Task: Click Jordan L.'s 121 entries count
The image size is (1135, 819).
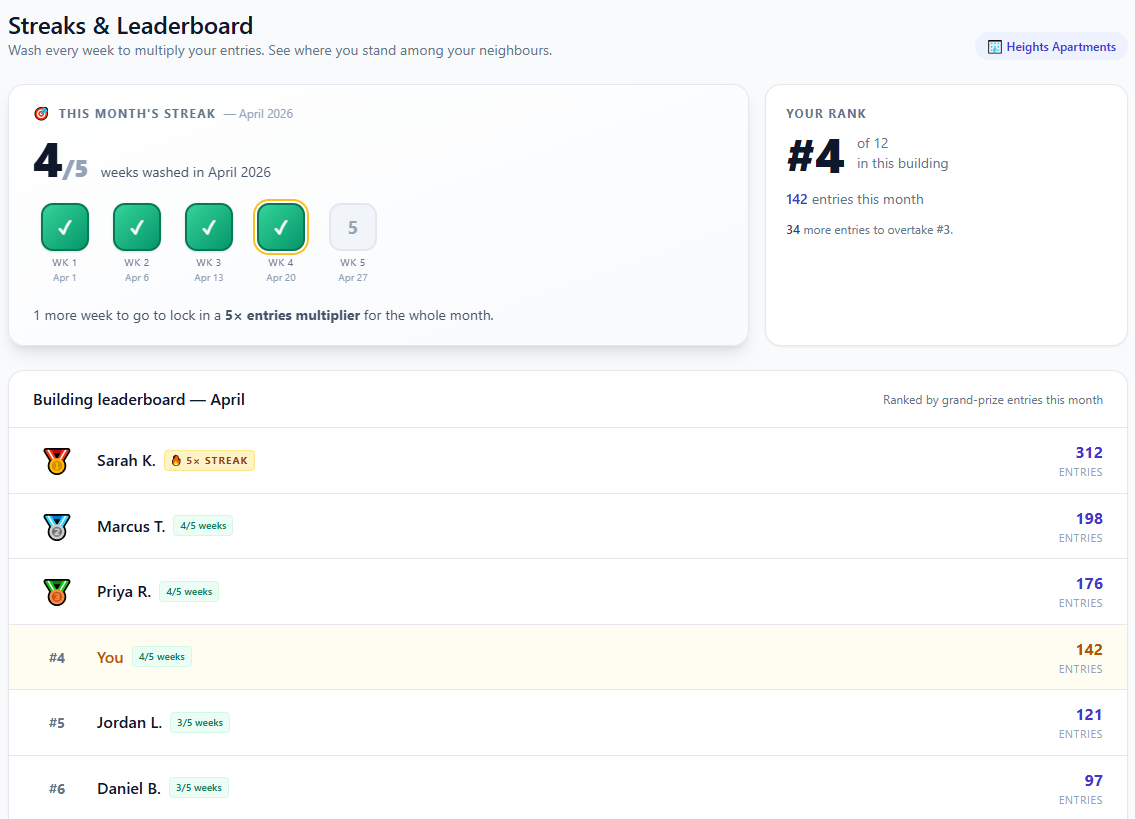Action: (x=1089, y=715)
